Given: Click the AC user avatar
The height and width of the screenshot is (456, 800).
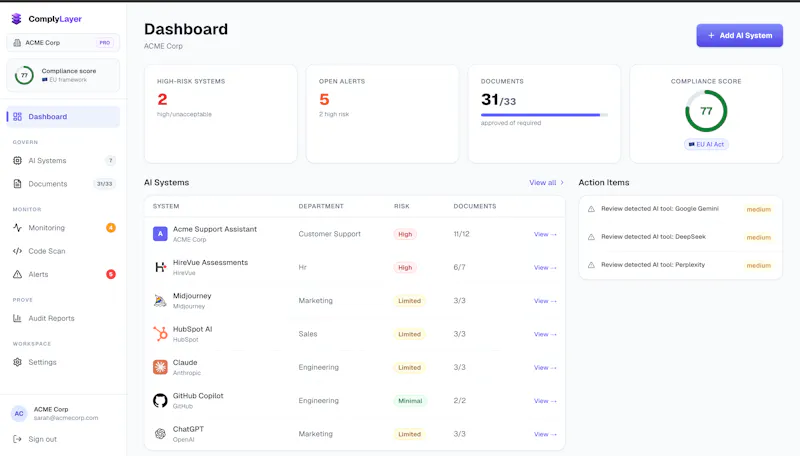Looking at the screenshot, I should pos(19,414).
